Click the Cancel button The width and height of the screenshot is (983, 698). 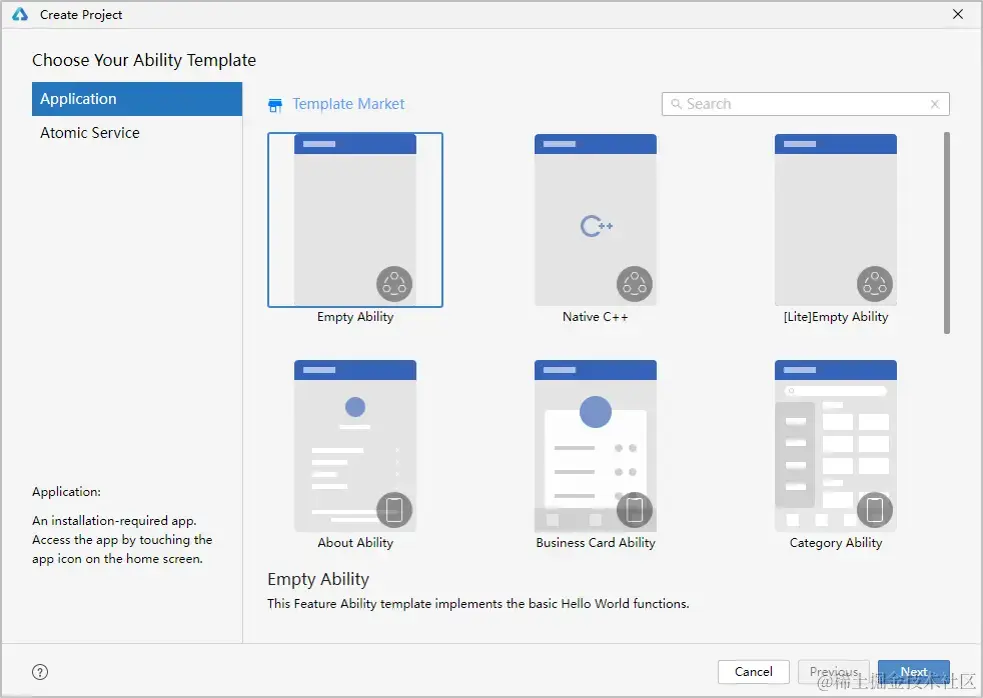point(754,672)
